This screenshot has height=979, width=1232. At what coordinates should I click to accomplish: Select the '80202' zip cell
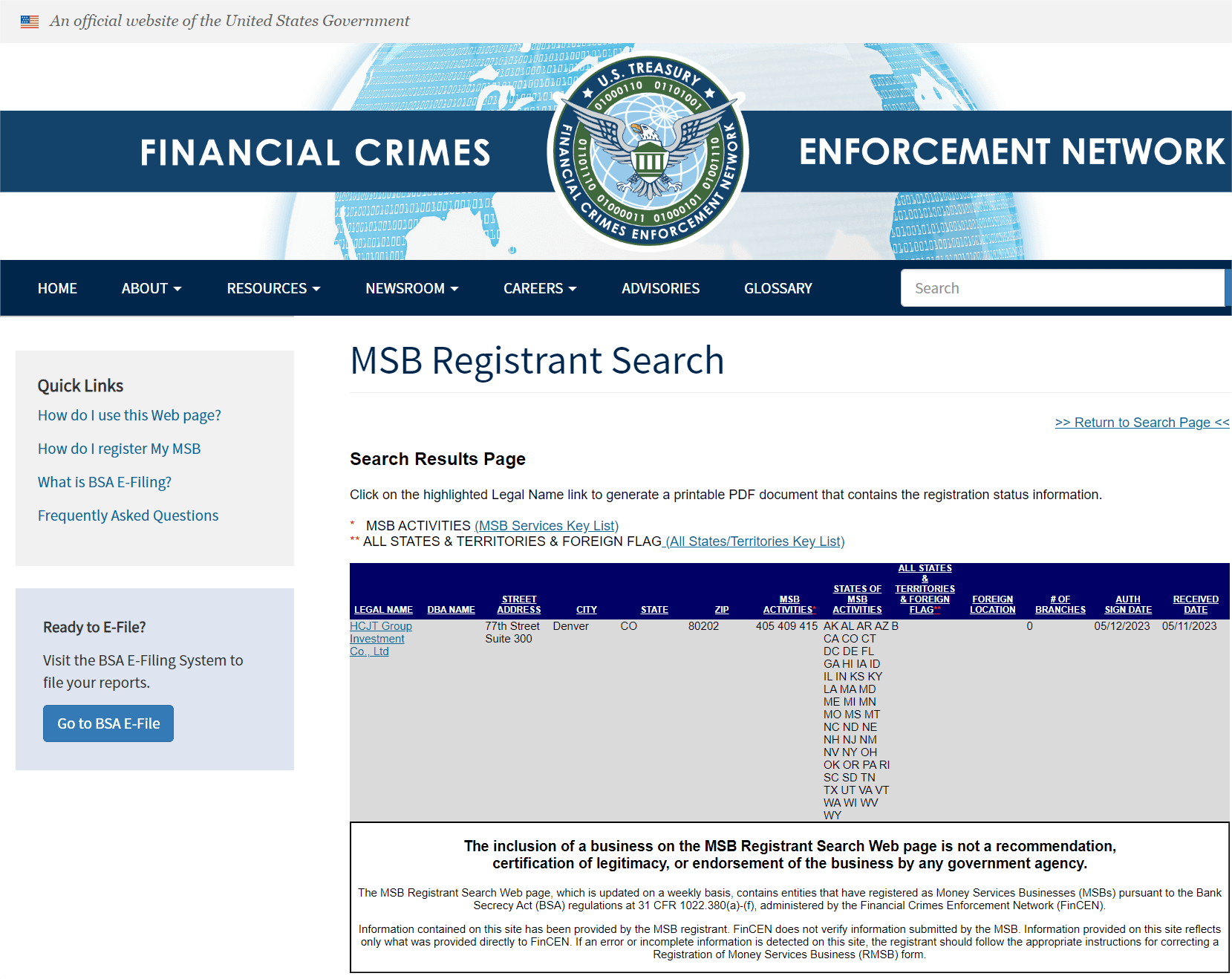703,626
